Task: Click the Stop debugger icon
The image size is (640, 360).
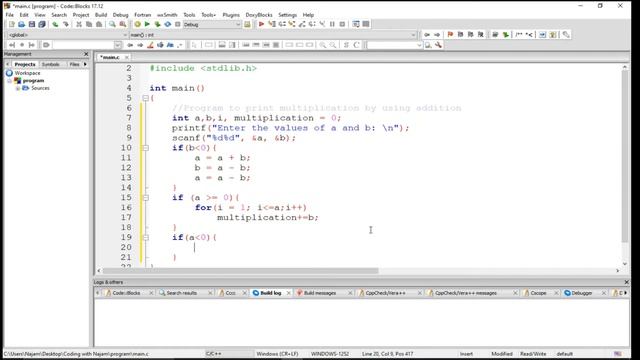Action: (x=342, y=24)
